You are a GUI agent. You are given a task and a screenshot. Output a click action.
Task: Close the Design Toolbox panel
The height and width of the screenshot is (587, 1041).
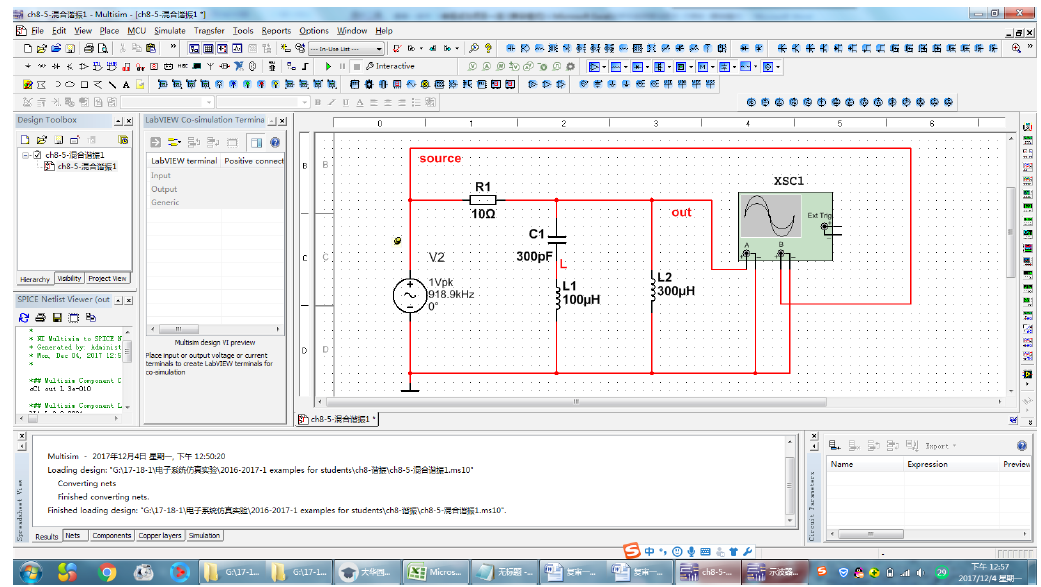pyautogui.click(x=129, y=121)
